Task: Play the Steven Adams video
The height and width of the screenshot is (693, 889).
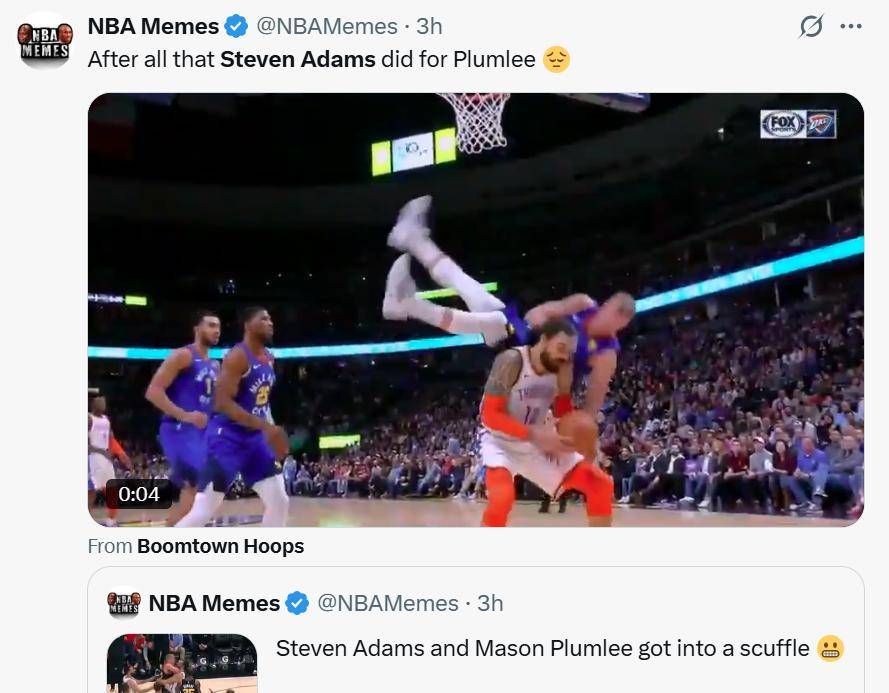Action: tap(476, 310)
